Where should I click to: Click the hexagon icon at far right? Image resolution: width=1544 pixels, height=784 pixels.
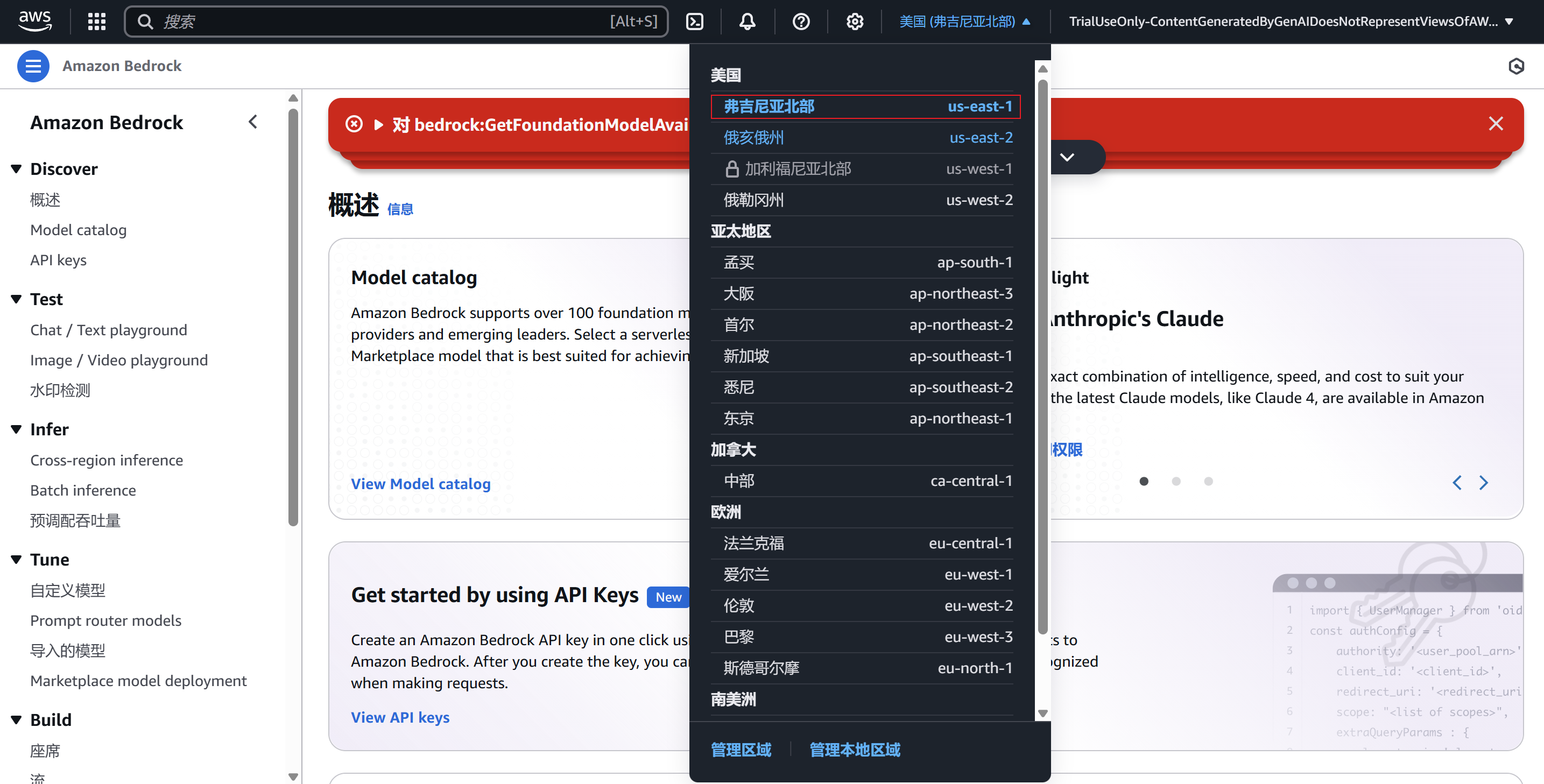[1516, 66]
